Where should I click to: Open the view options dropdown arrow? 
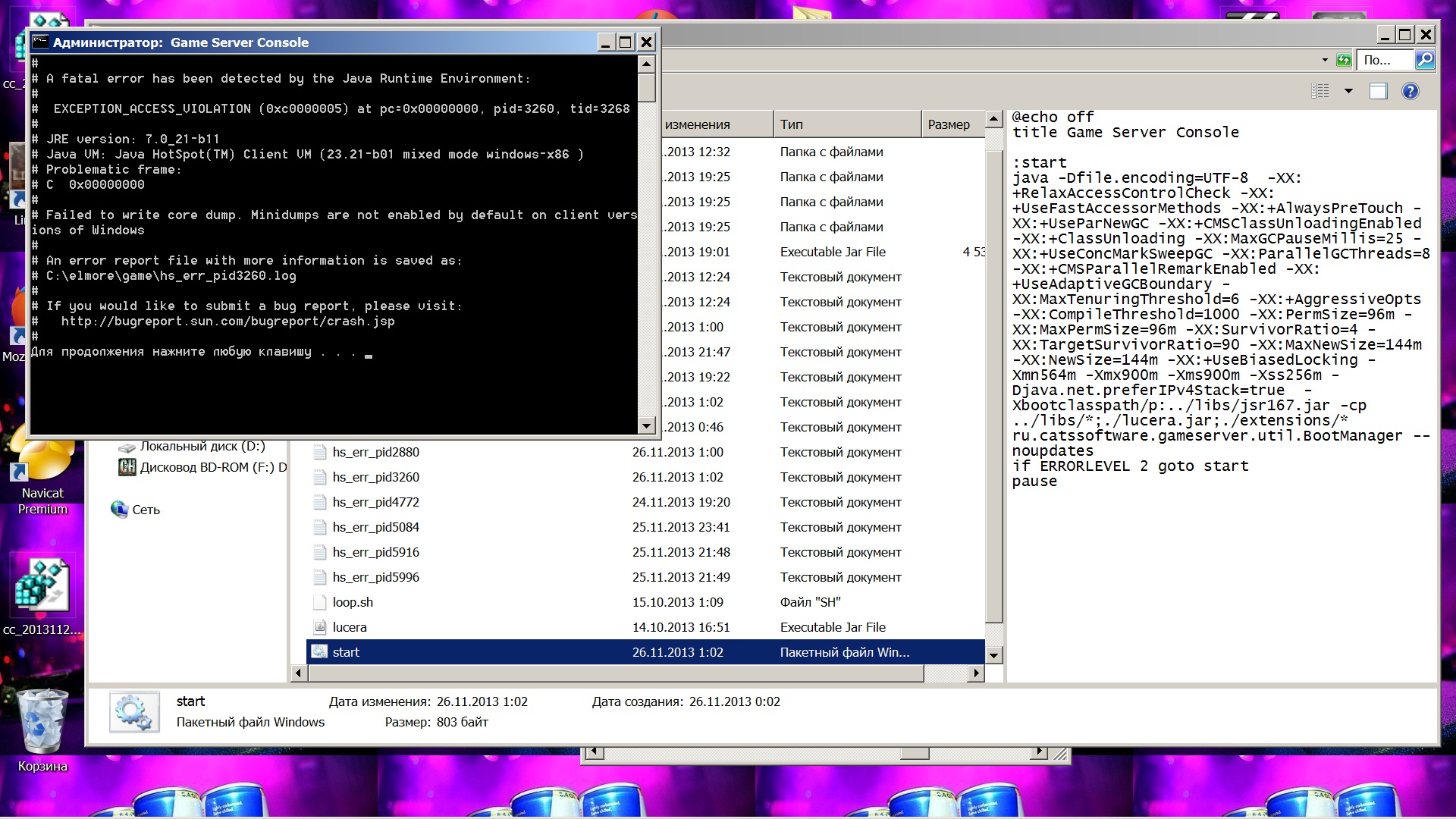(x=1348, y=91)
